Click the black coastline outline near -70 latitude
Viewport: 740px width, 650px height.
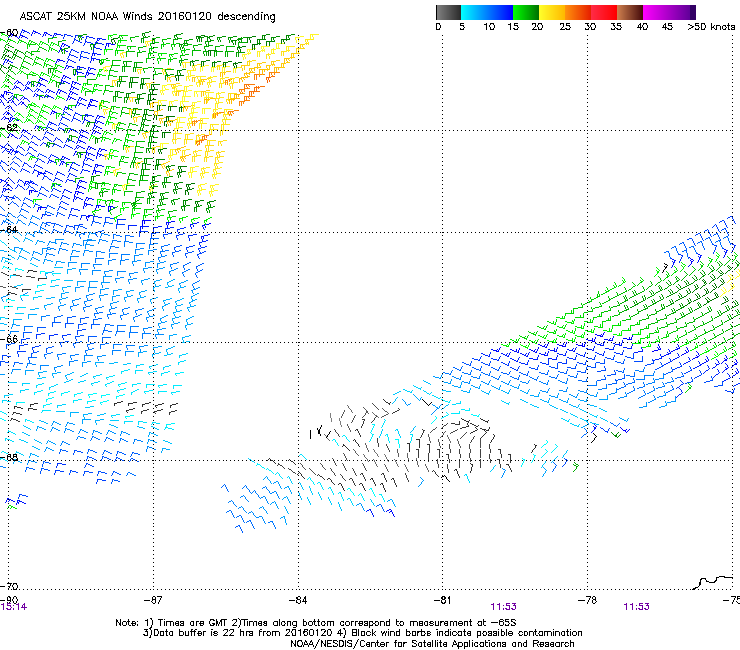click(713, 582)
